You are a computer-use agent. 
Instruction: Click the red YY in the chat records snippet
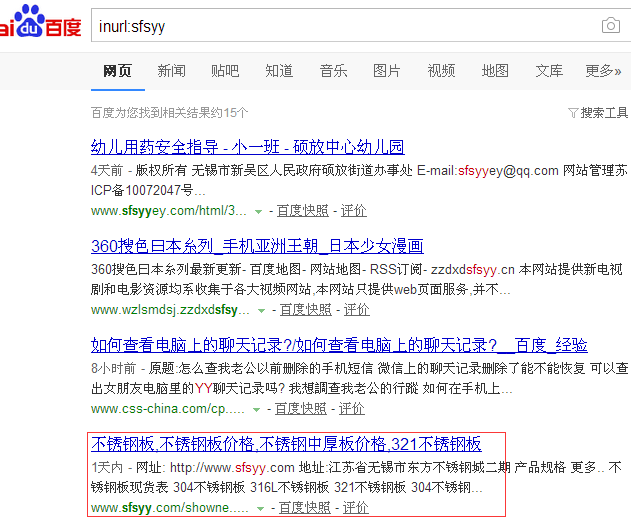click(x=204, y=388)
